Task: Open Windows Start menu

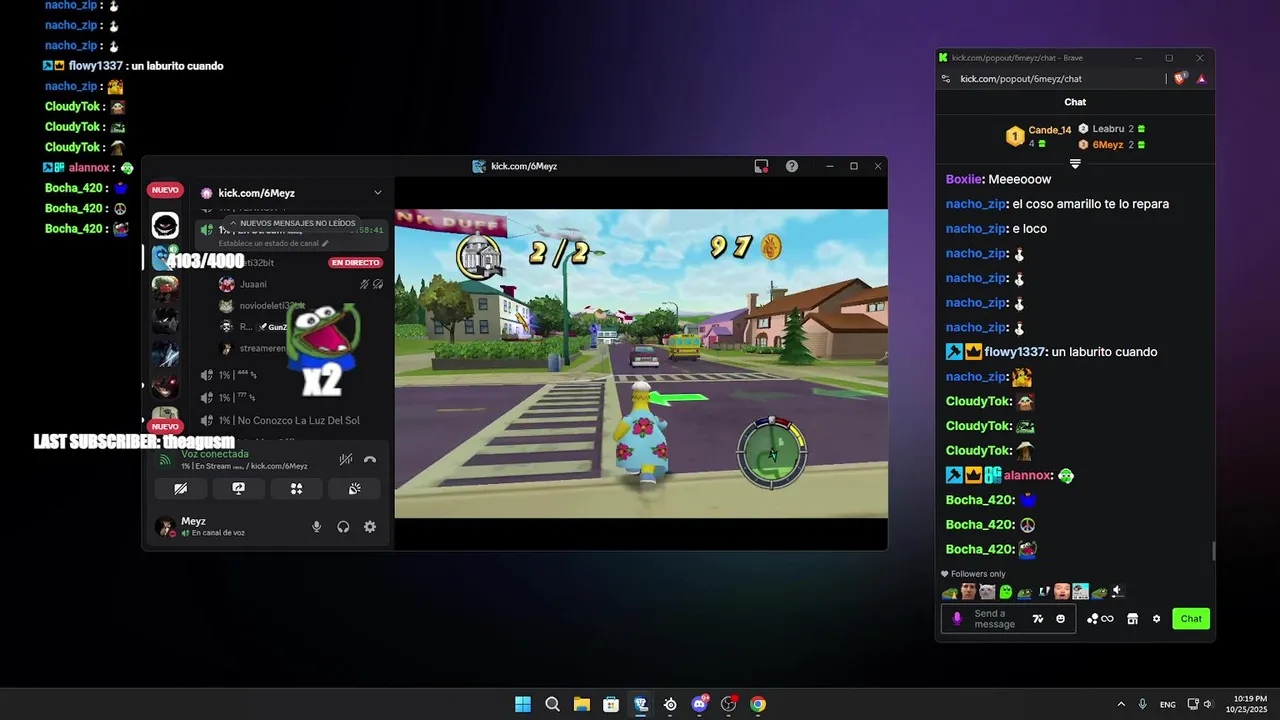Action: coord(523,704)
